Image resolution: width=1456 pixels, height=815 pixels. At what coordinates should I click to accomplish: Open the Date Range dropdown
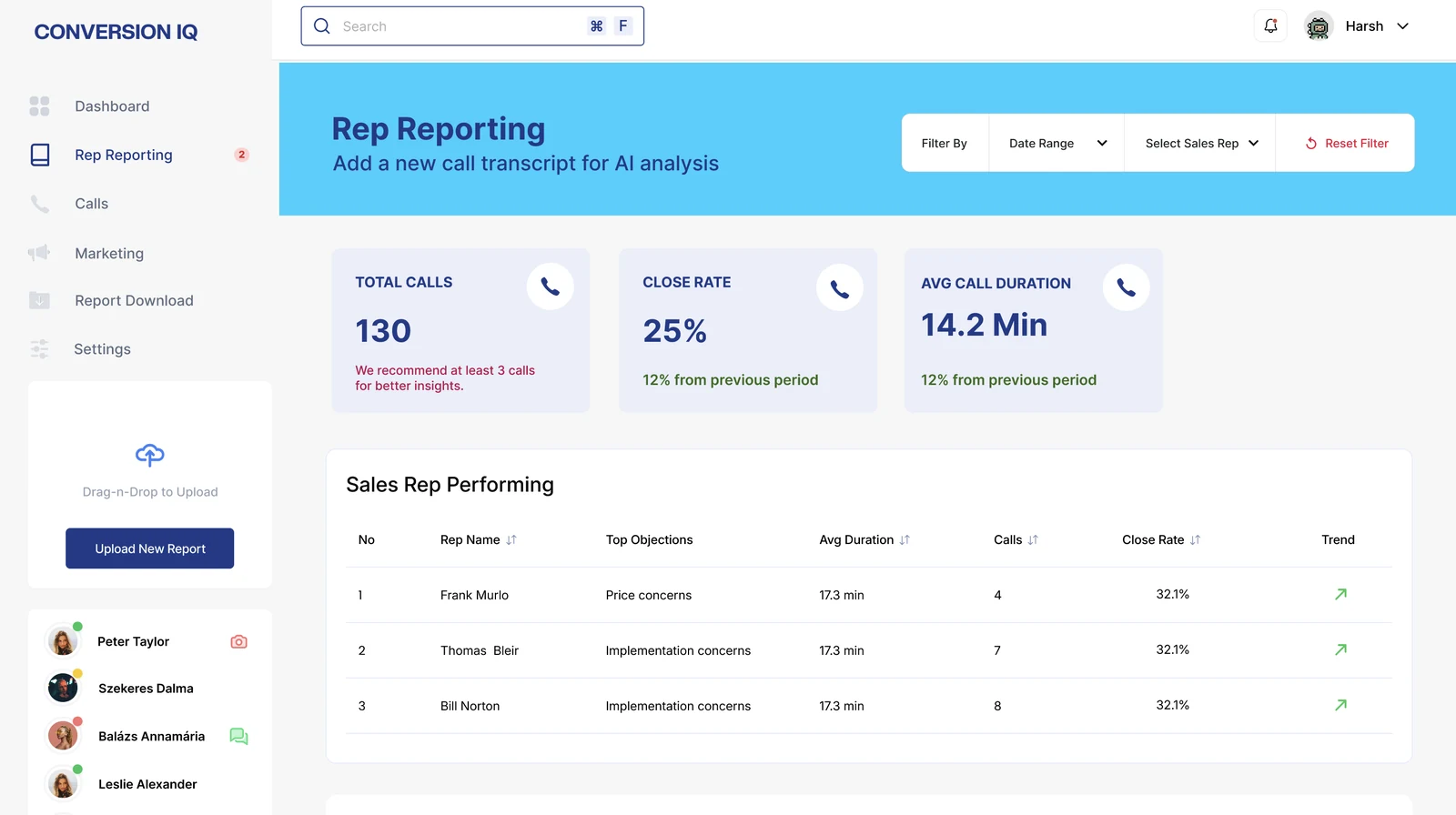click(1057, 143)
